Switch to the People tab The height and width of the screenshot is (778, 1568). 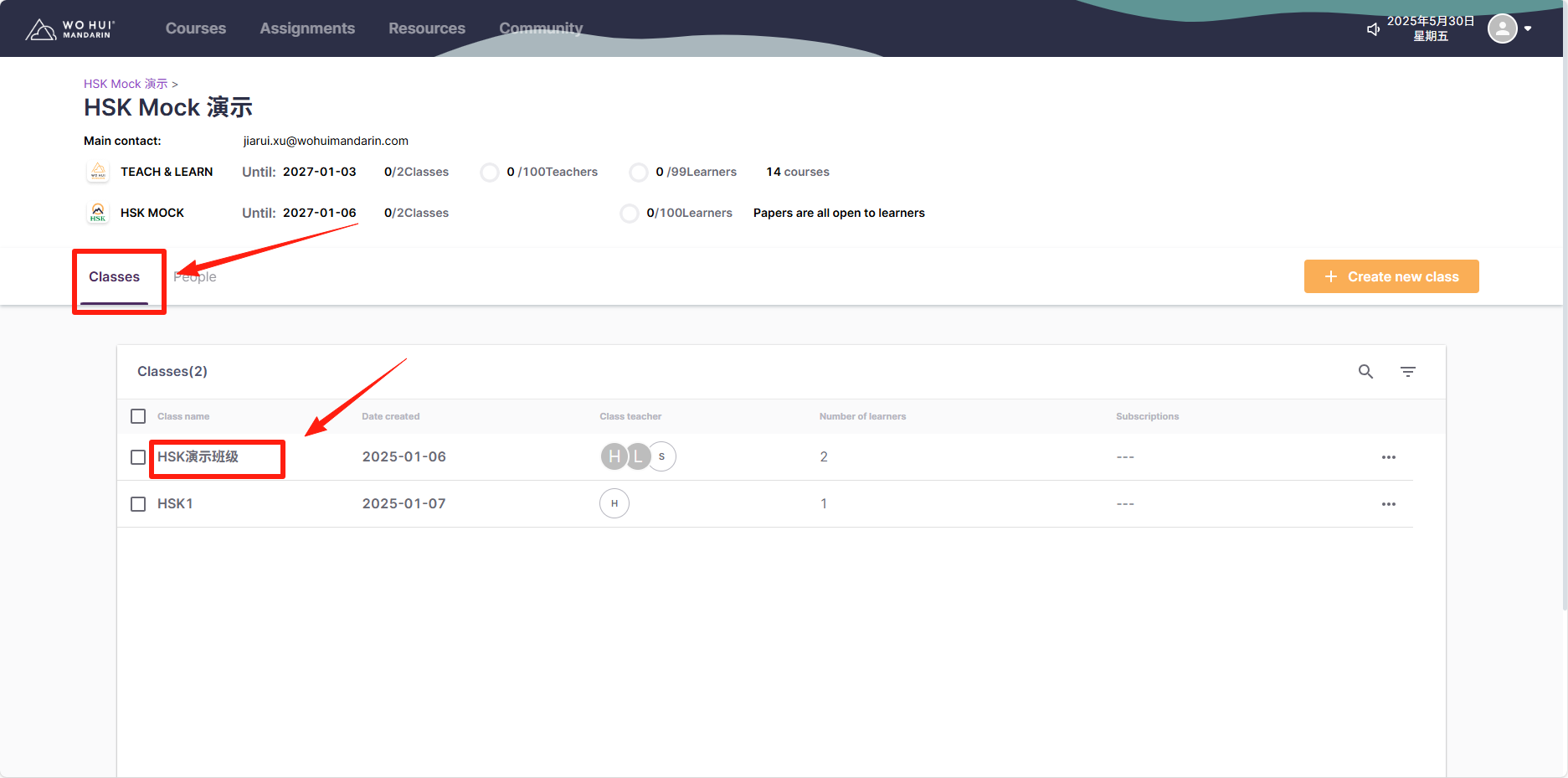pos(195,277)
